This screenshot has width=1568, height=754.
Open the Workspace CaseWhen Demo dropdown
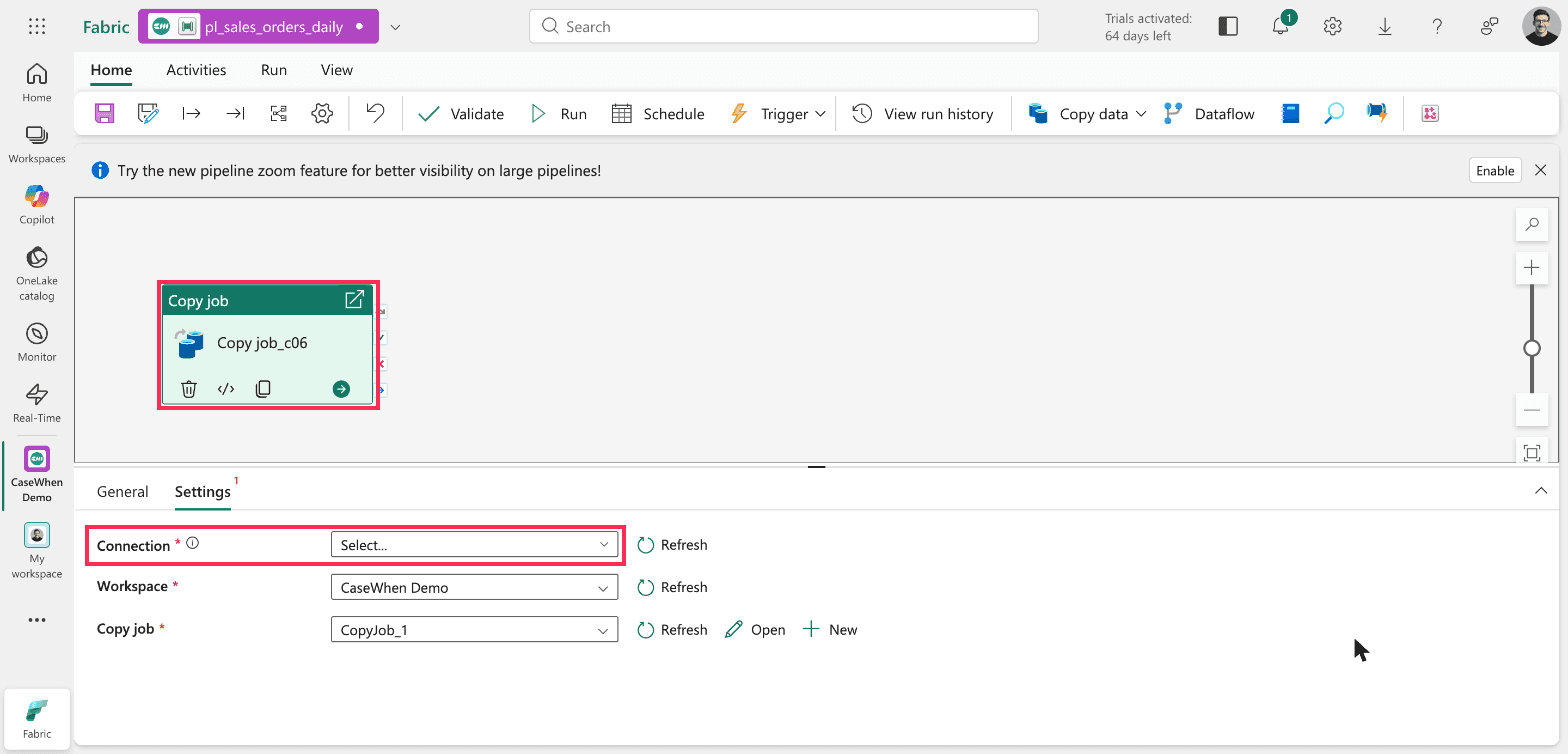coord(474,587)
